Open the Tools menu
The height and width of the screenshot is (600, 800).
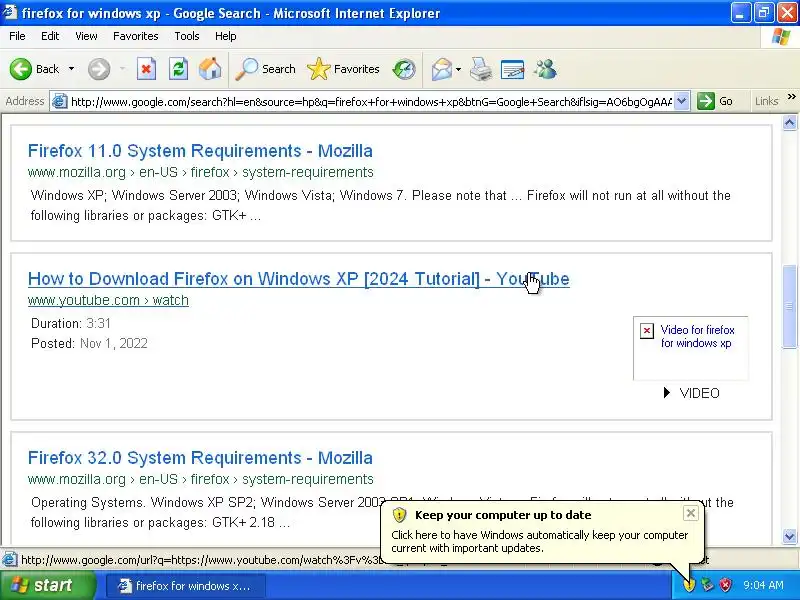pyautogui.click(x=187, y=36)
